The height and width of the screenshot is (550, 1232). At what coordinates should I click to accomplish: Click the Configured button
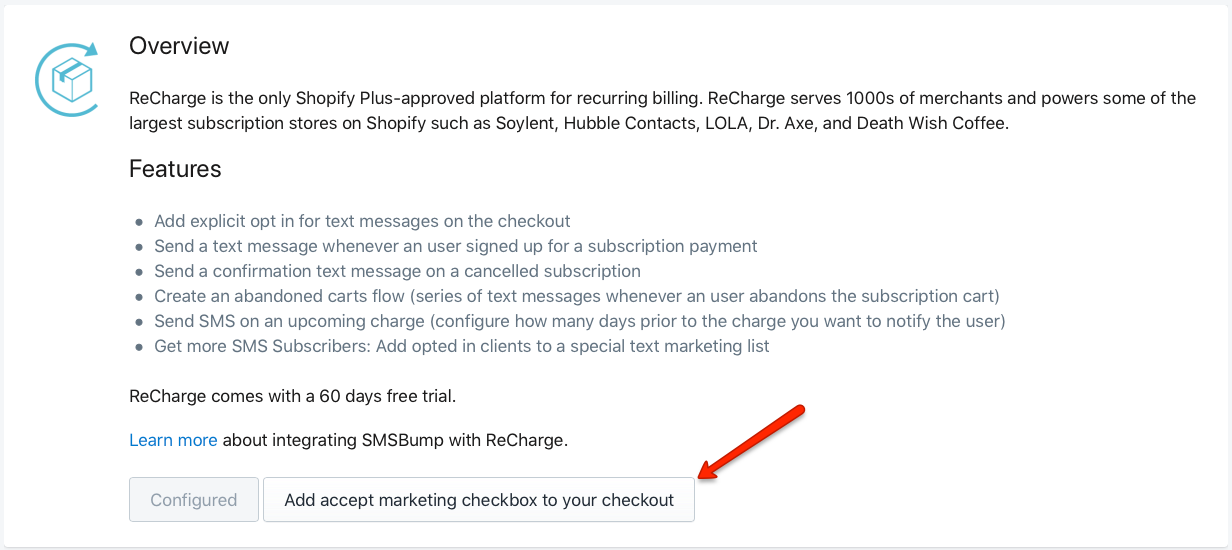click(x=194, y=499)
